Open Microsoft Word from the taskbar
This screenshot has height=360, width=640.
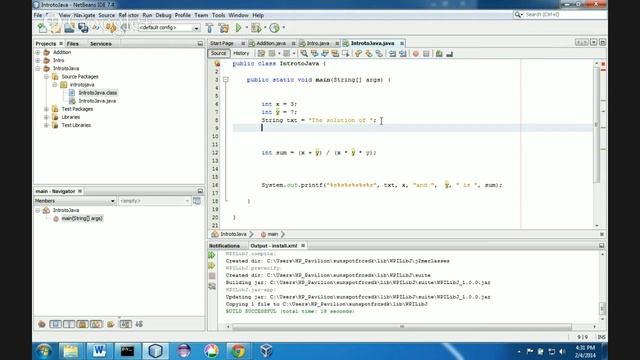(99, 351)
